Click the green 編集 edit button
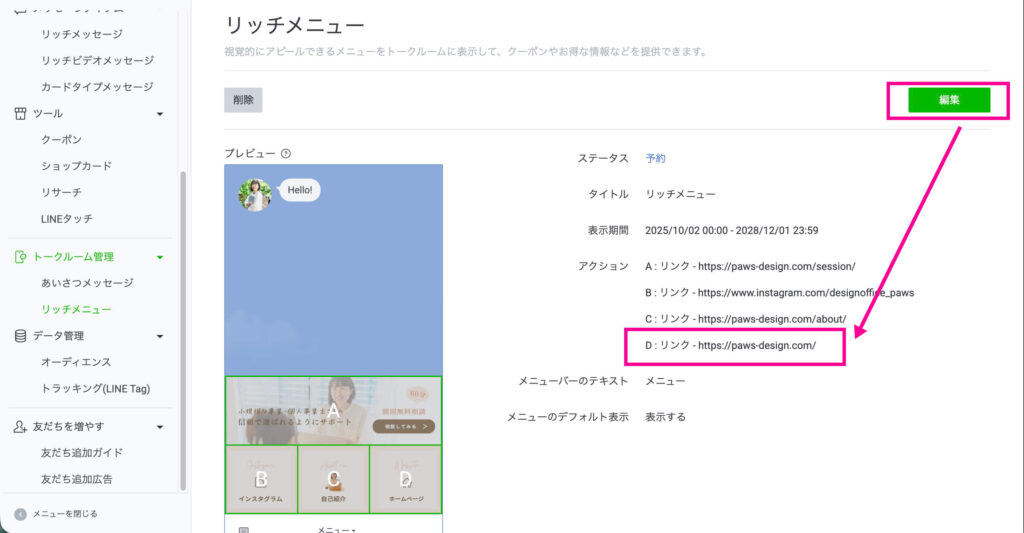 tap(948, 100)
